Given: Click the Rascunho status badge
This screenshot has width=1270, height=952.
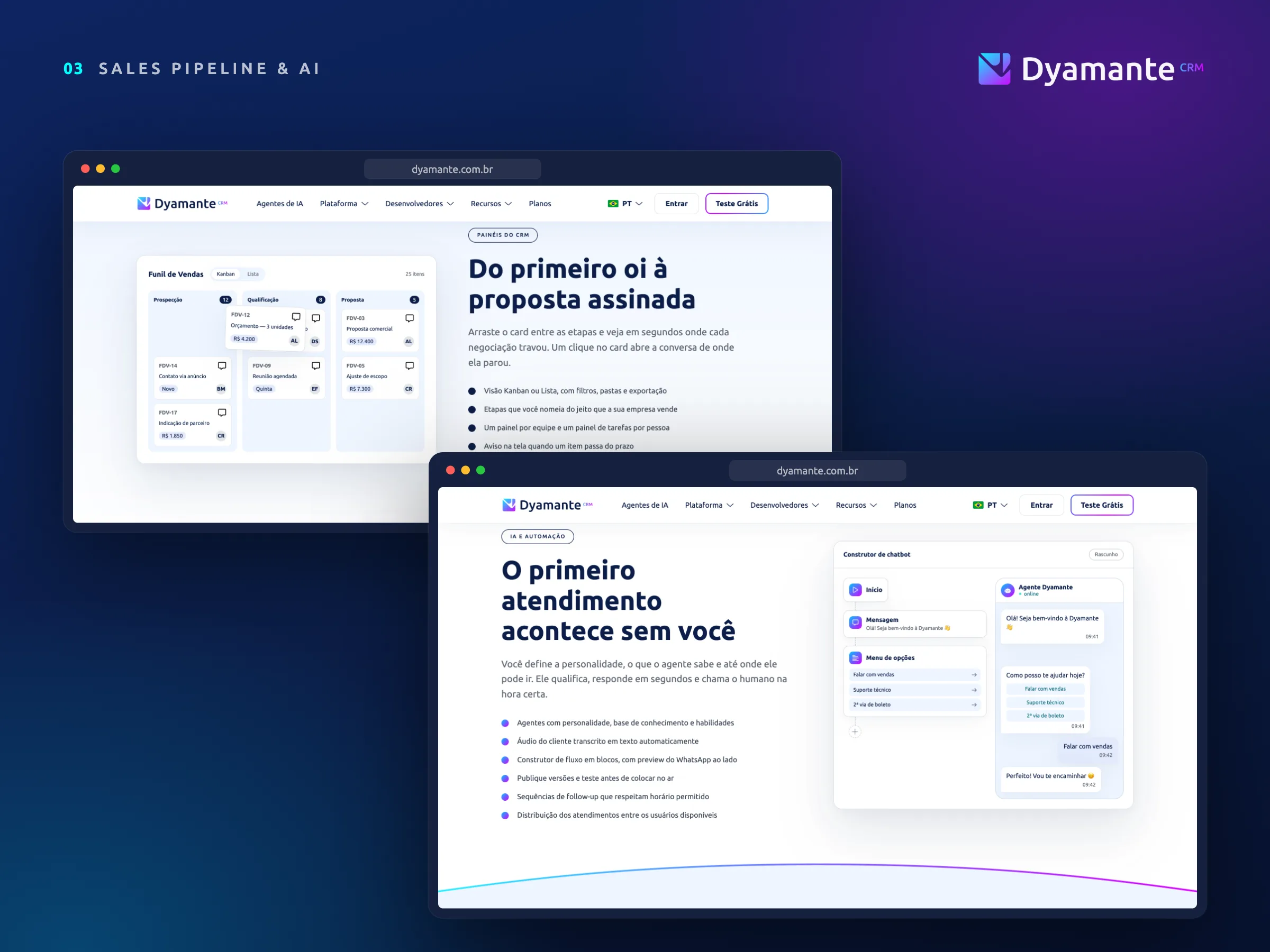Looking at the screenshot, I should click(x=1106, y=554).
